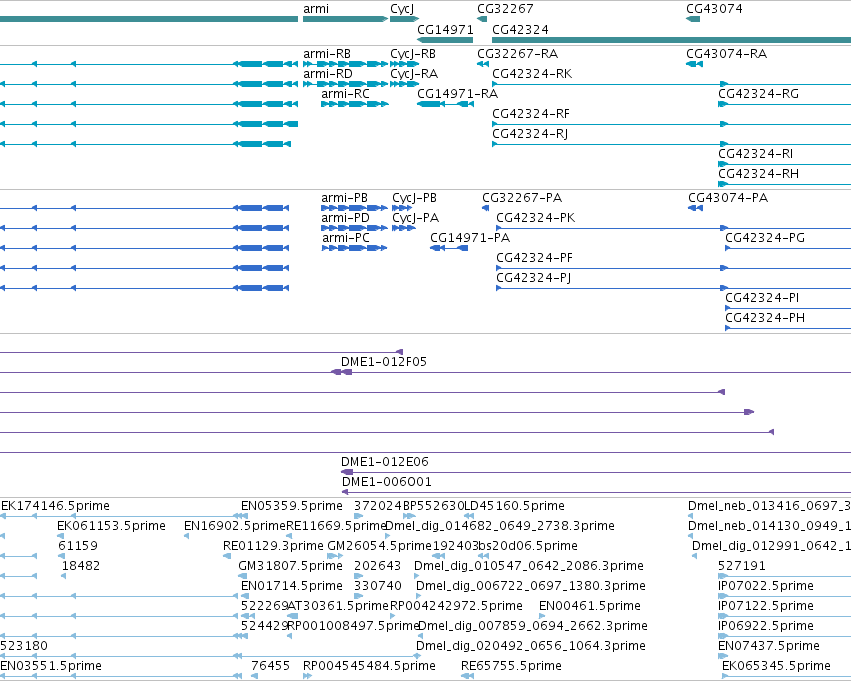This screenshot has width=851, height=681.
Task: Click the GM31807.5prime EST label
Action: [290, 566]
